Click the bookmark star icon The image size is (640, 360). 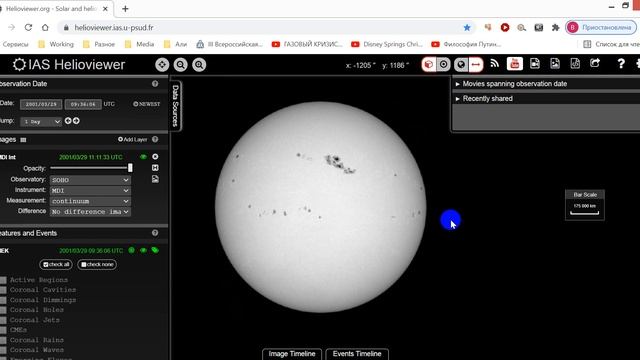467,27
